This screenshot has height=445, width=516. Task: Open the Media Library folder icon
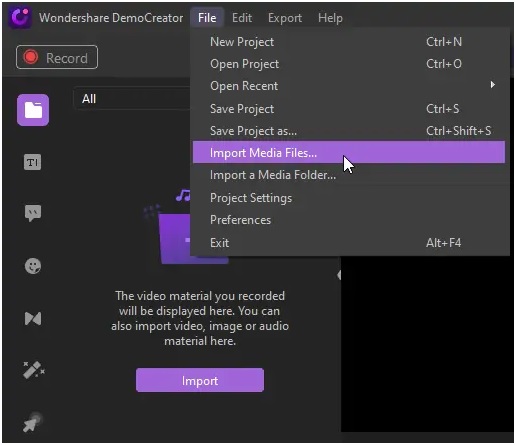33,110
